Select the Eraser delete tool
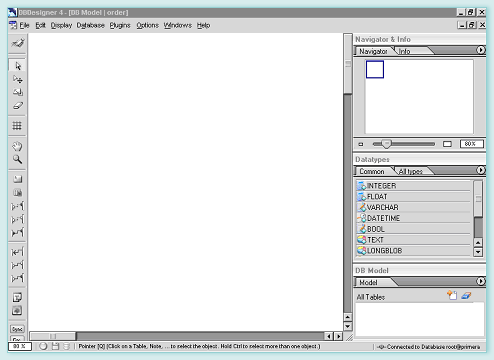 click(x=17, y=106)
